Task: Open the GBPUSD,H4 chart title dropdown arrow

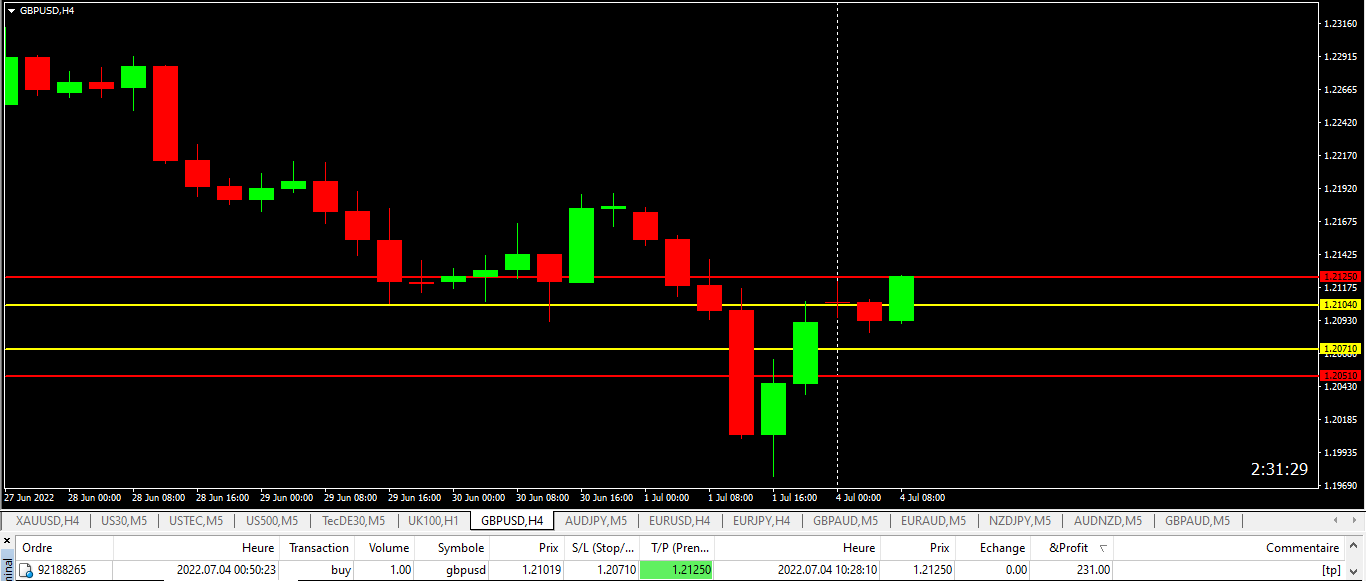Action: (11, 10)
